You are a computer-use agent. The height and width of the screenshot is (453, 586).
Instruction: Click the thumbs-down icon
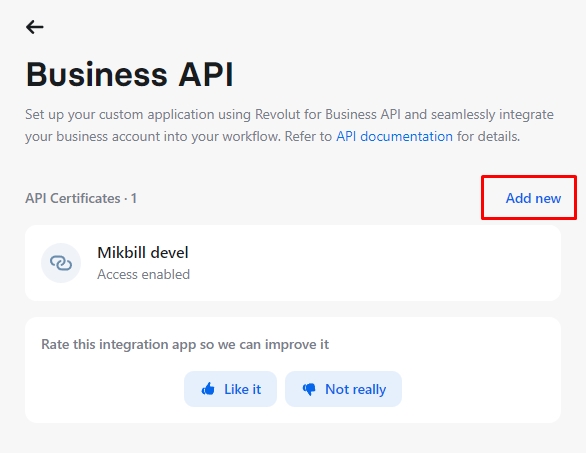click(x=309, y=389)
